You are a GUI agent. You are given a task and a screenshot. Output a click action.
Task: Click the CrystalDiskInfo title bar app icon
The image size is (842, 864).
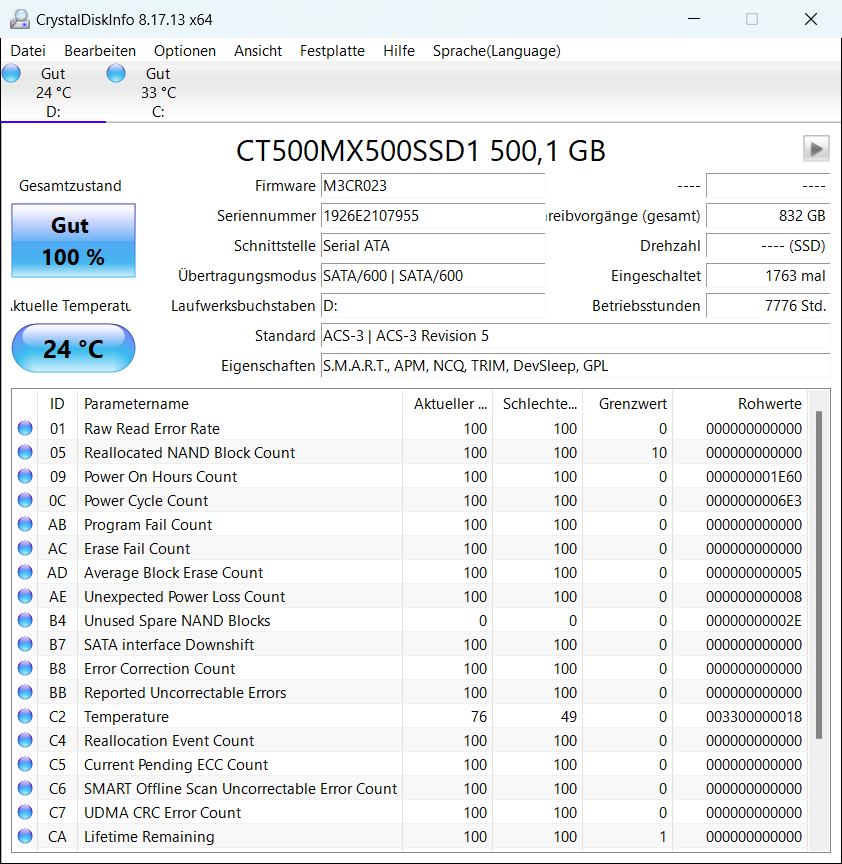pos(20,19)
